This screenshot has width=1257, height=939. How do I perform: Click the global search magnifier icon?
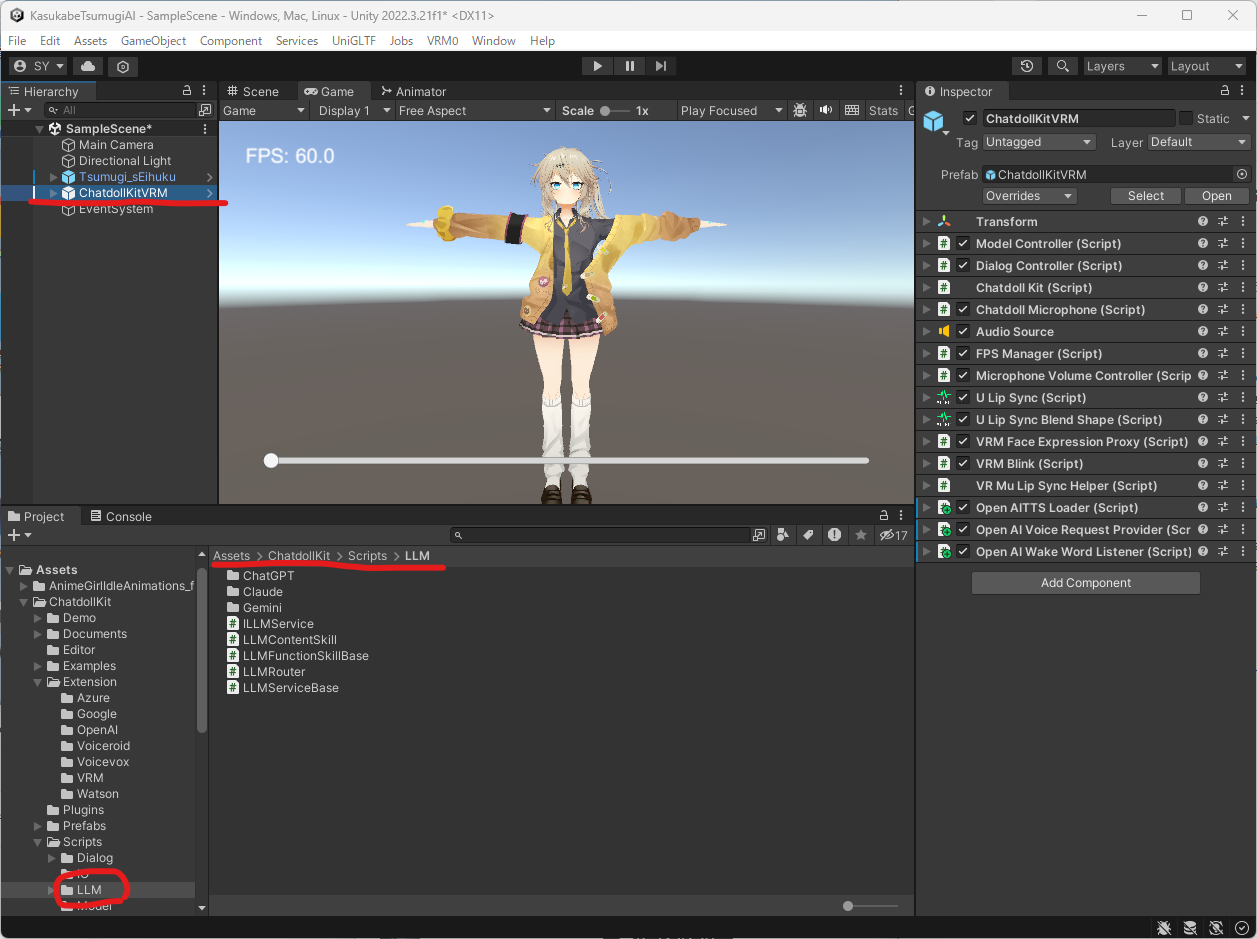1062,66
